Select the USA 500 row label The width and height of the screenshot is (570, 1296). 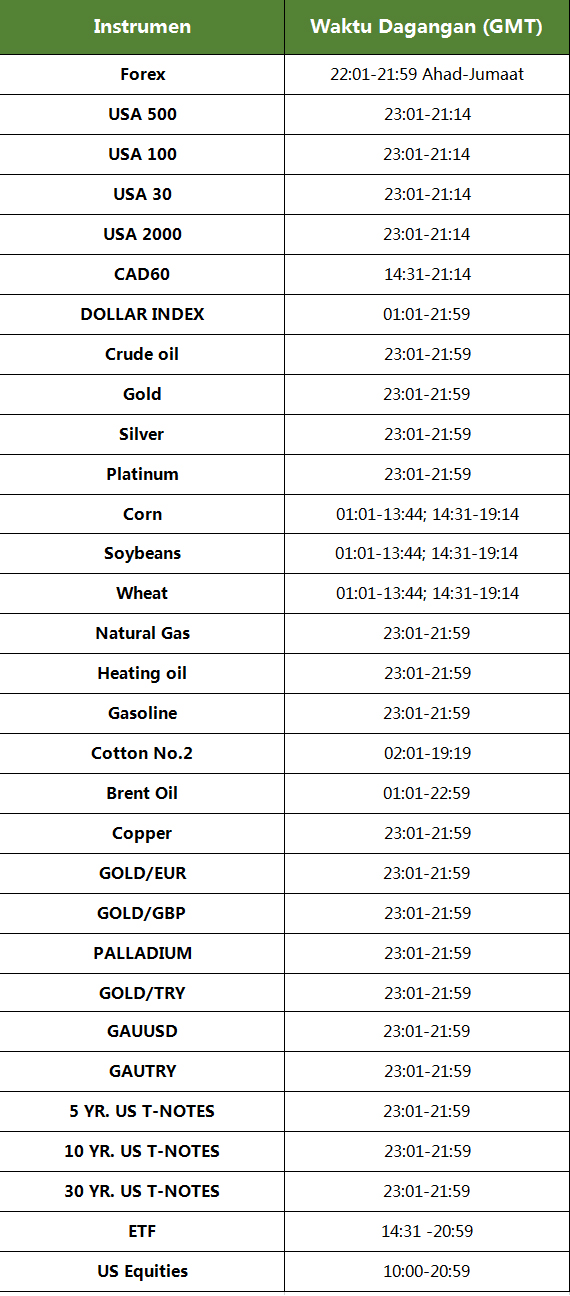coord(142,114)
